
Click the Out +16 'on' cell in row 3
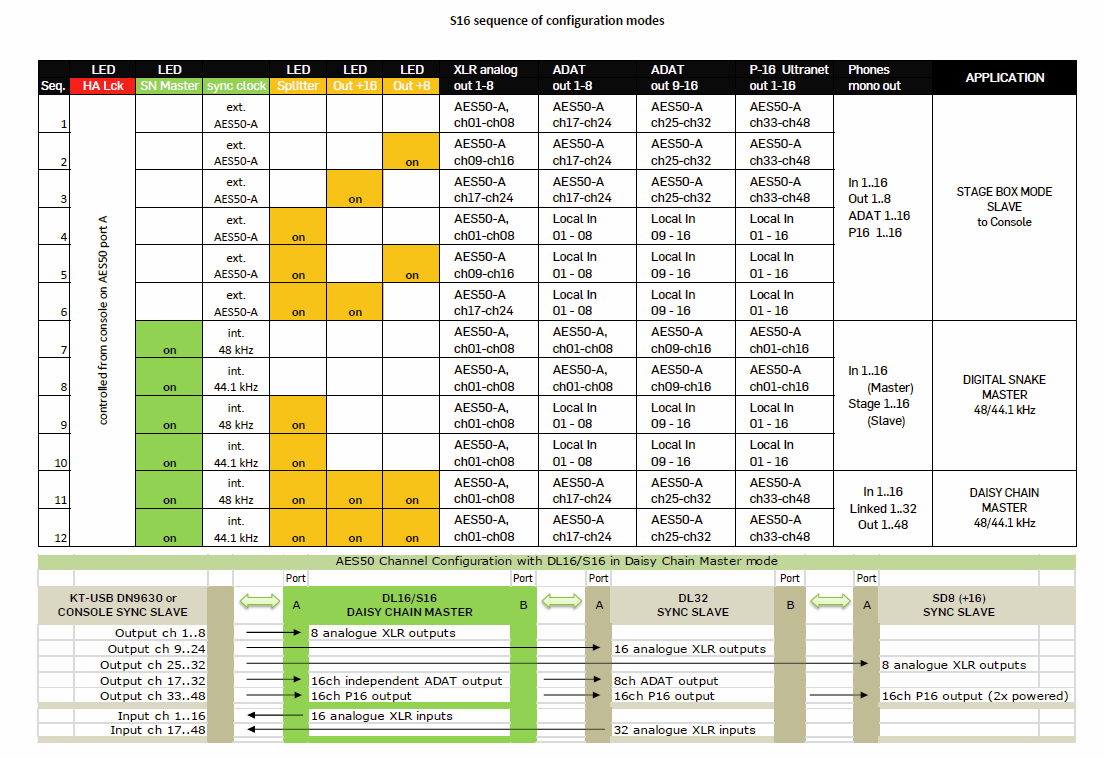[355, 189]
